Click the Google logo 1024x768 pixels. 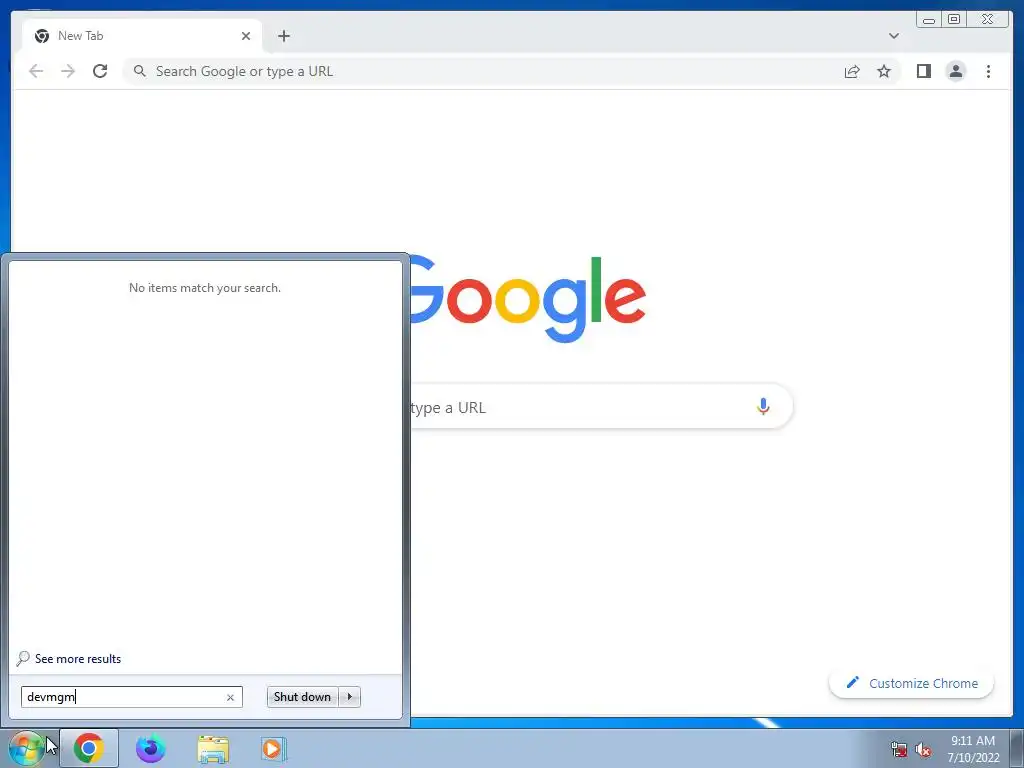point(528,299)
